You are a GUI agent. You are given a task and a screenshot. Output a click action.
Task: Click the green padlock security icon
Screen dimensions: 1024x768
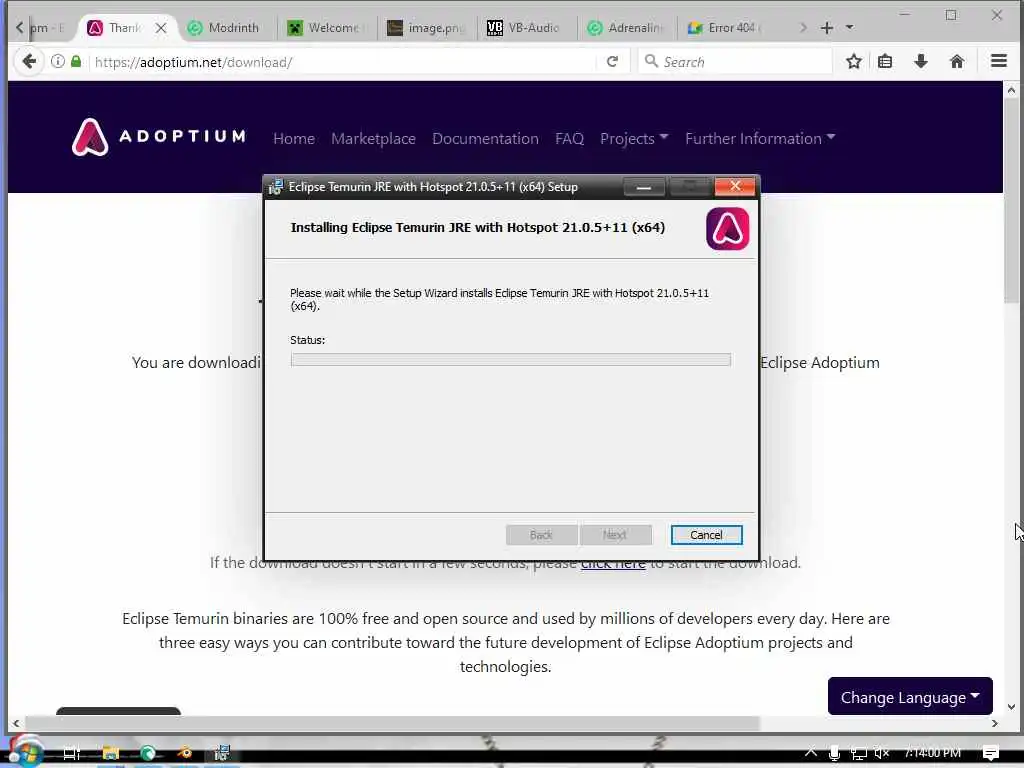(76, 61)
